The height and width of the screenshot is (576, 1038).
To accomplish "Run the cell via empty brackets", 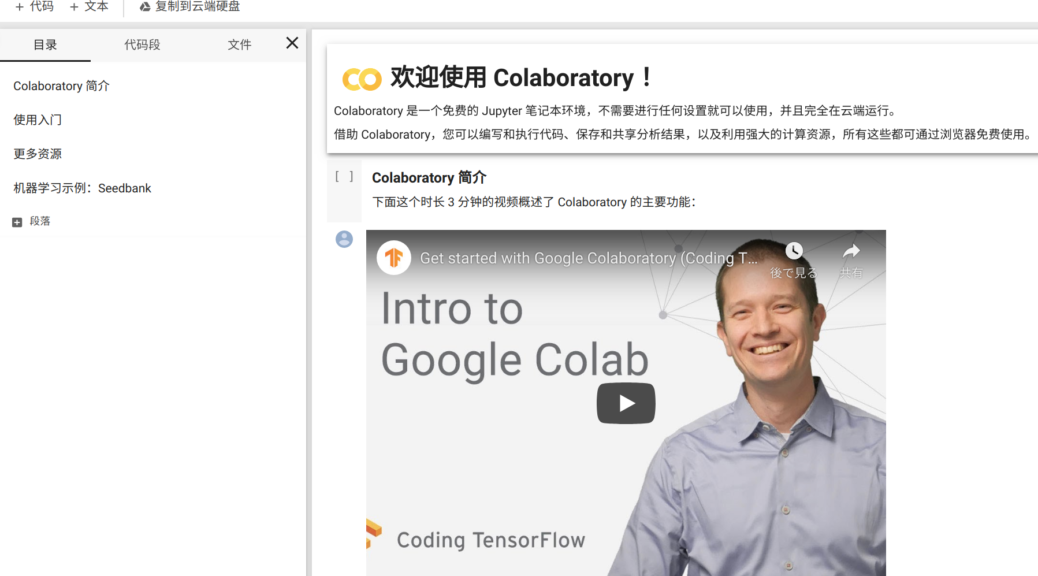I will click(344, 176).
